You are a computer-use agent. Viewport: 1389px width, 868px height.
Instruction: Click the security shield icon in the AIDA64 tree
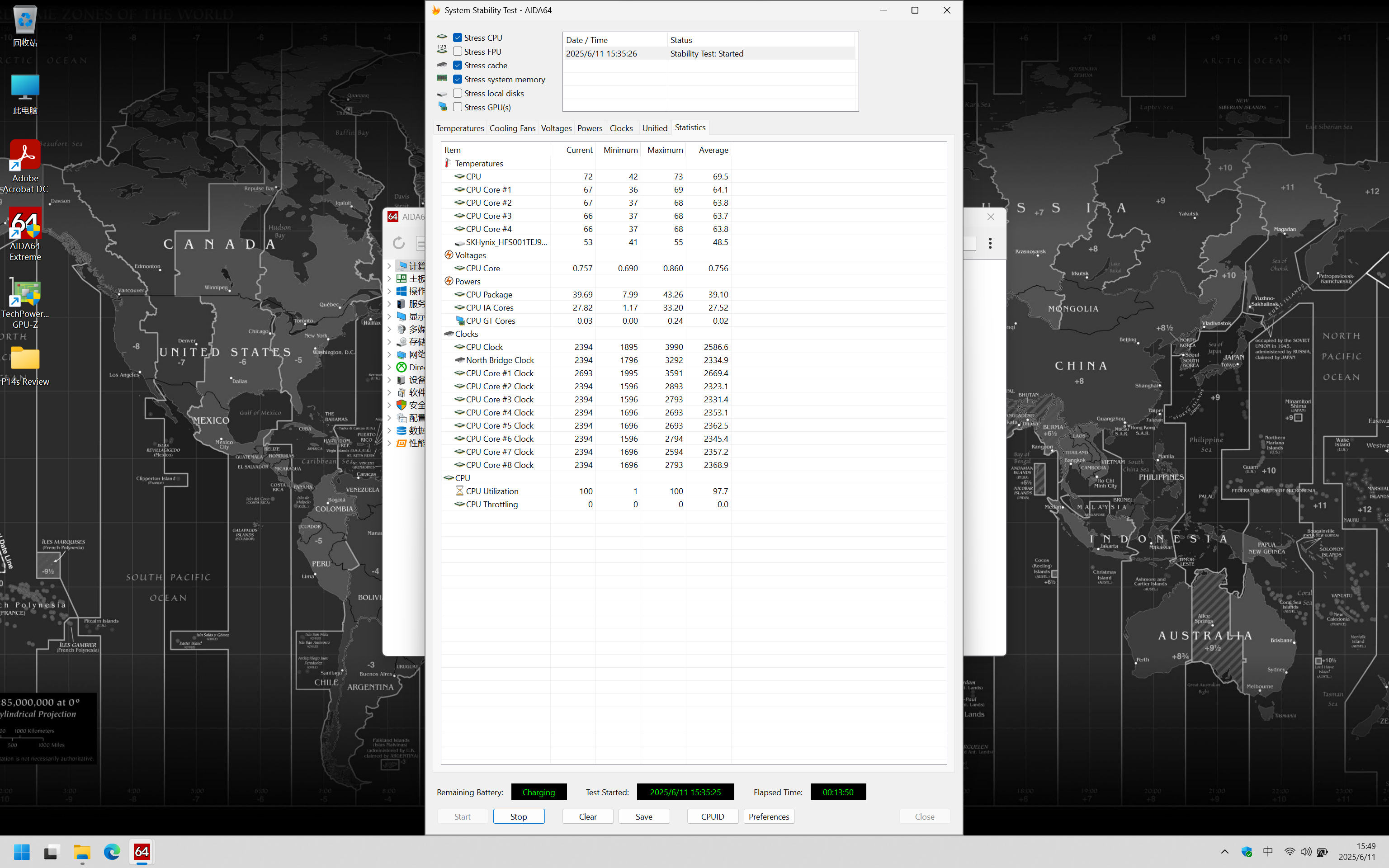(x=402, y=406)
